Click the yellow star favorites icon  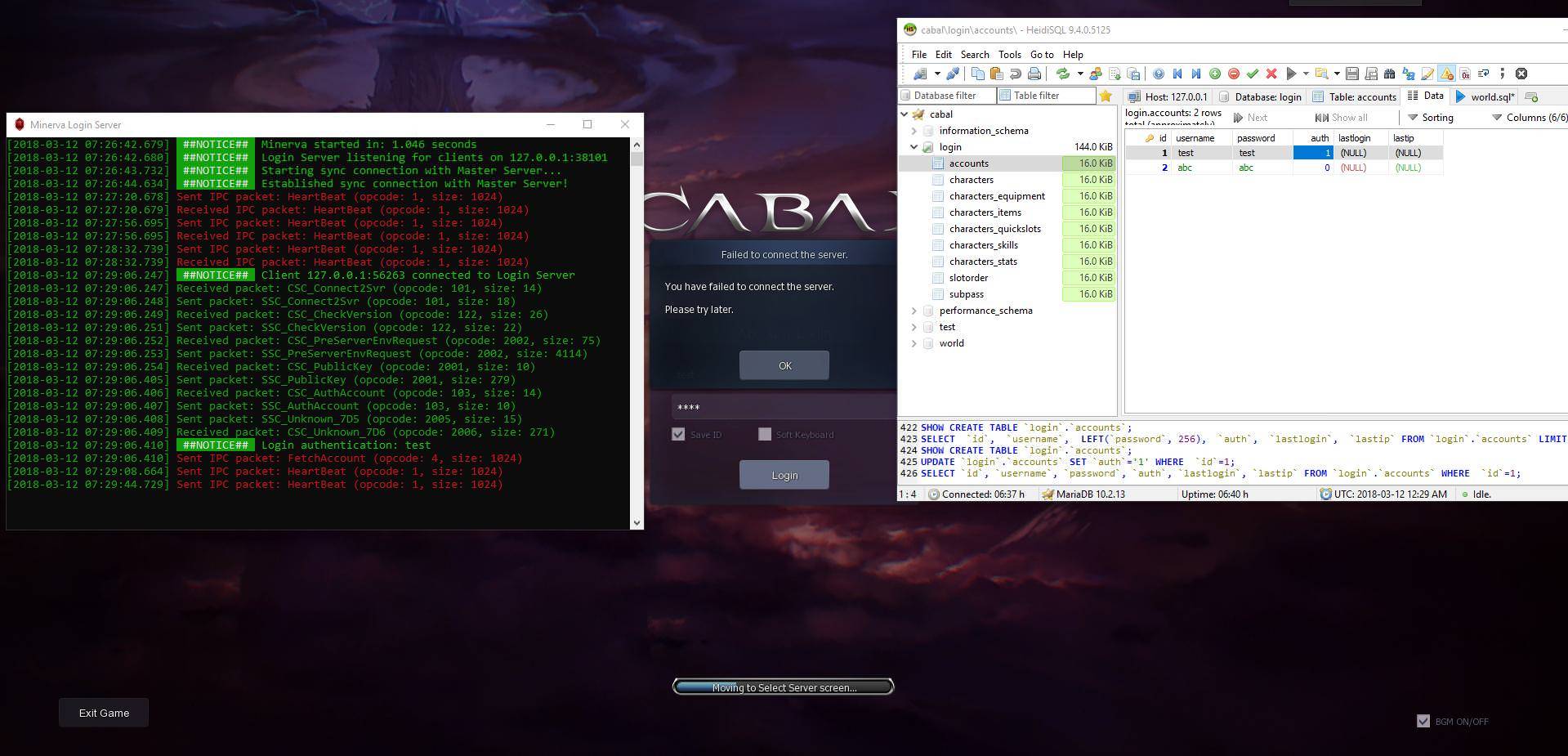tap(1106, 96)
